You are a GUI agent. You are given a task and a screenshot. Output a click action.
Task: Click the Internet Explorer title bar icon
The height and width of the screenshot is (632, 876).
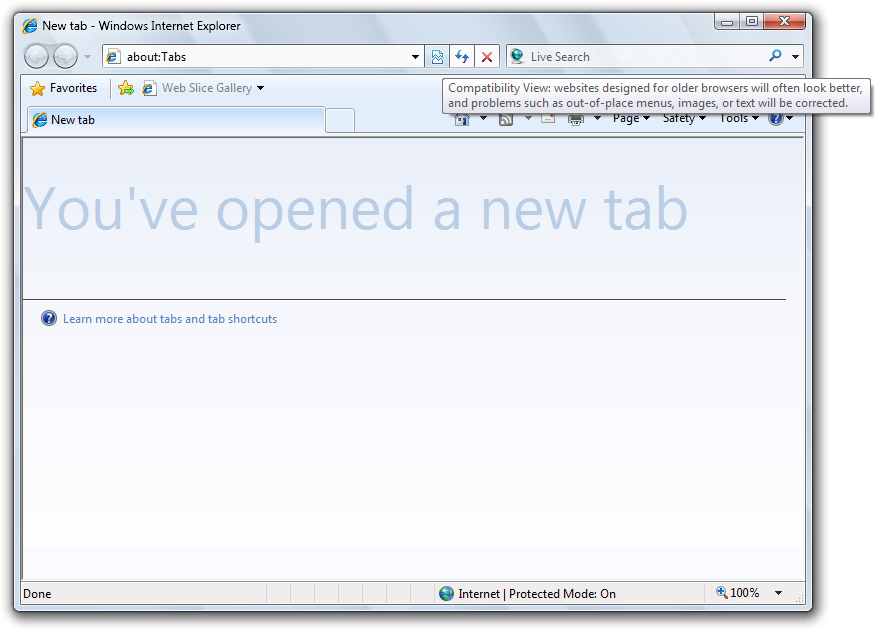(x=30, y=26)
